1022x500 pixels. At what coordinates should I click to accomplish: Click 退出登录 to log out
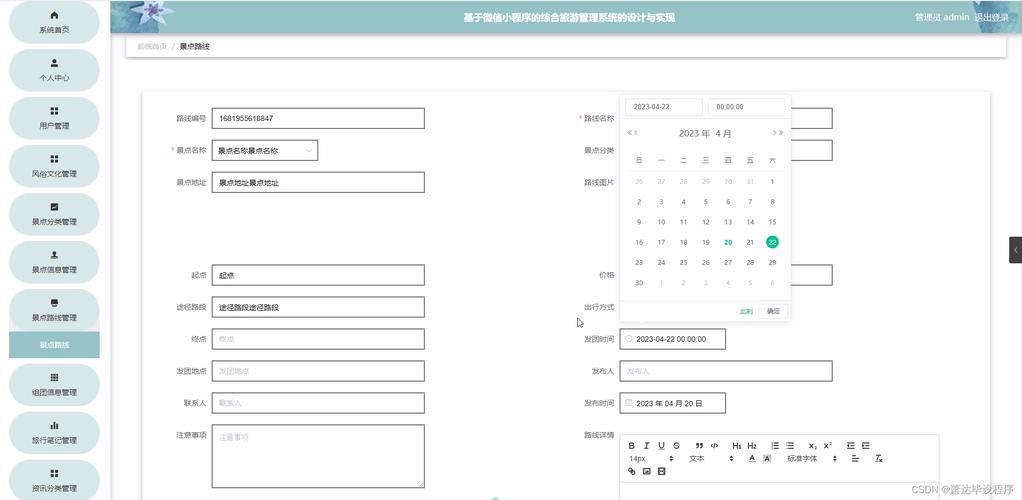click(x=991, y=18)
